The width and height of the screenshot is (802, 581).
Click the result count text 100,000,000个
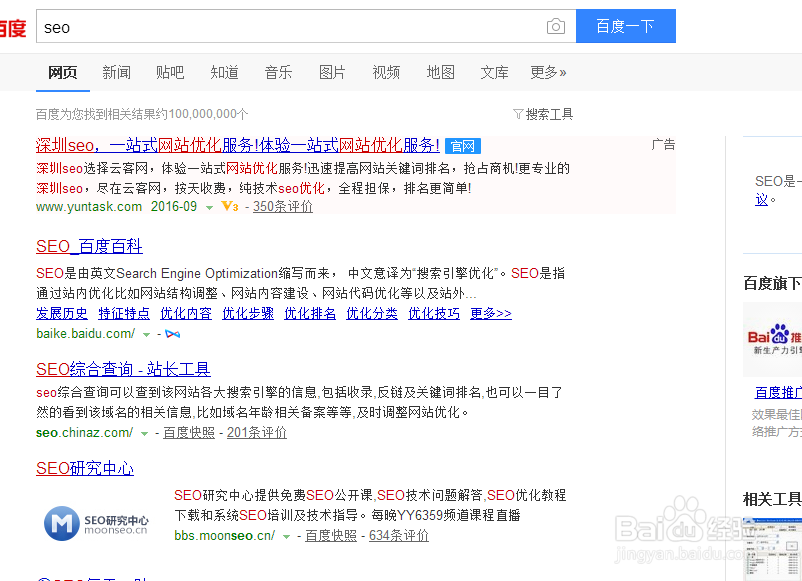pyautogui.click(x=209, y=114)
